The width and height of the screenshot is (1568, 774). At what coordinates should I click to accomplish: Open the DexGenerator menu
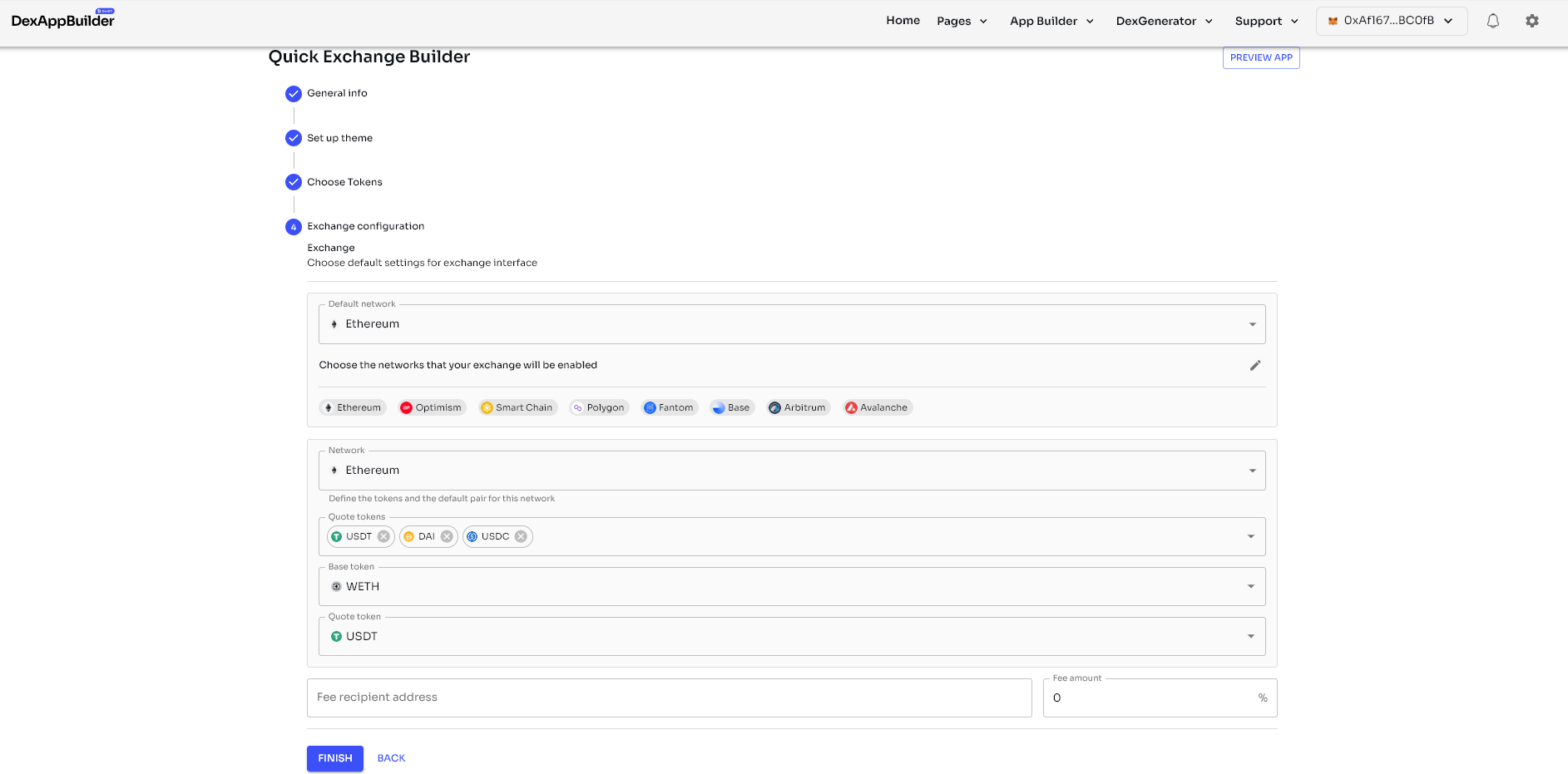(x=1164, y=21)
